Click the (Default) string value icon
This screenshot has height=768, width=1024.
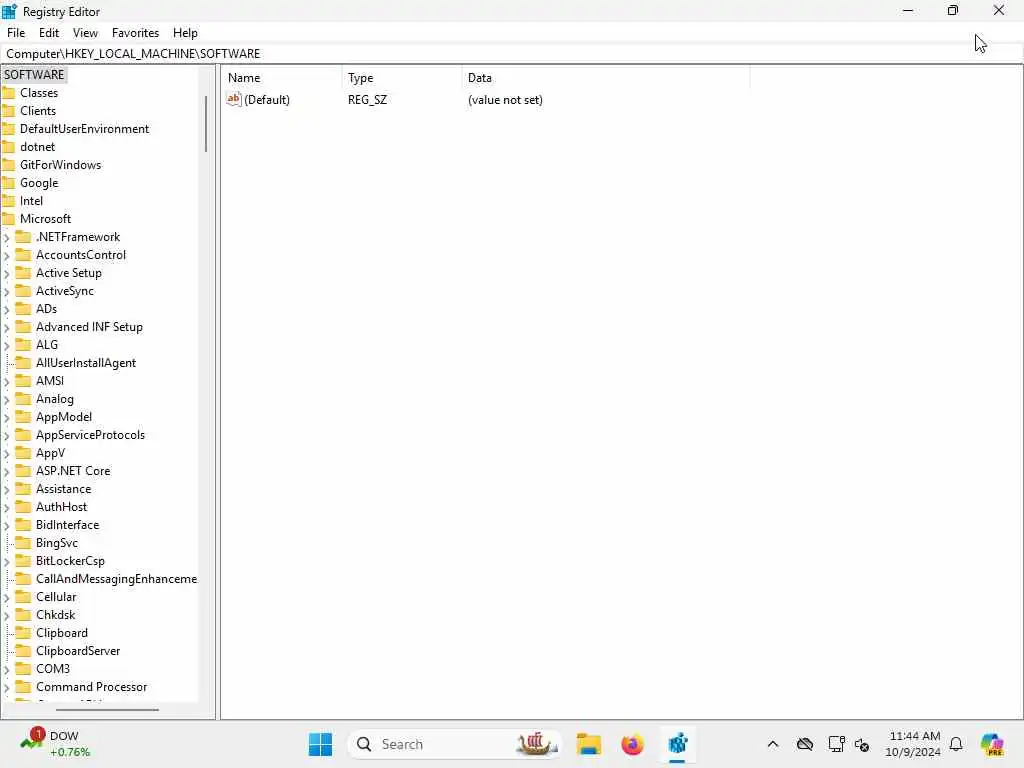click(234, 99)
